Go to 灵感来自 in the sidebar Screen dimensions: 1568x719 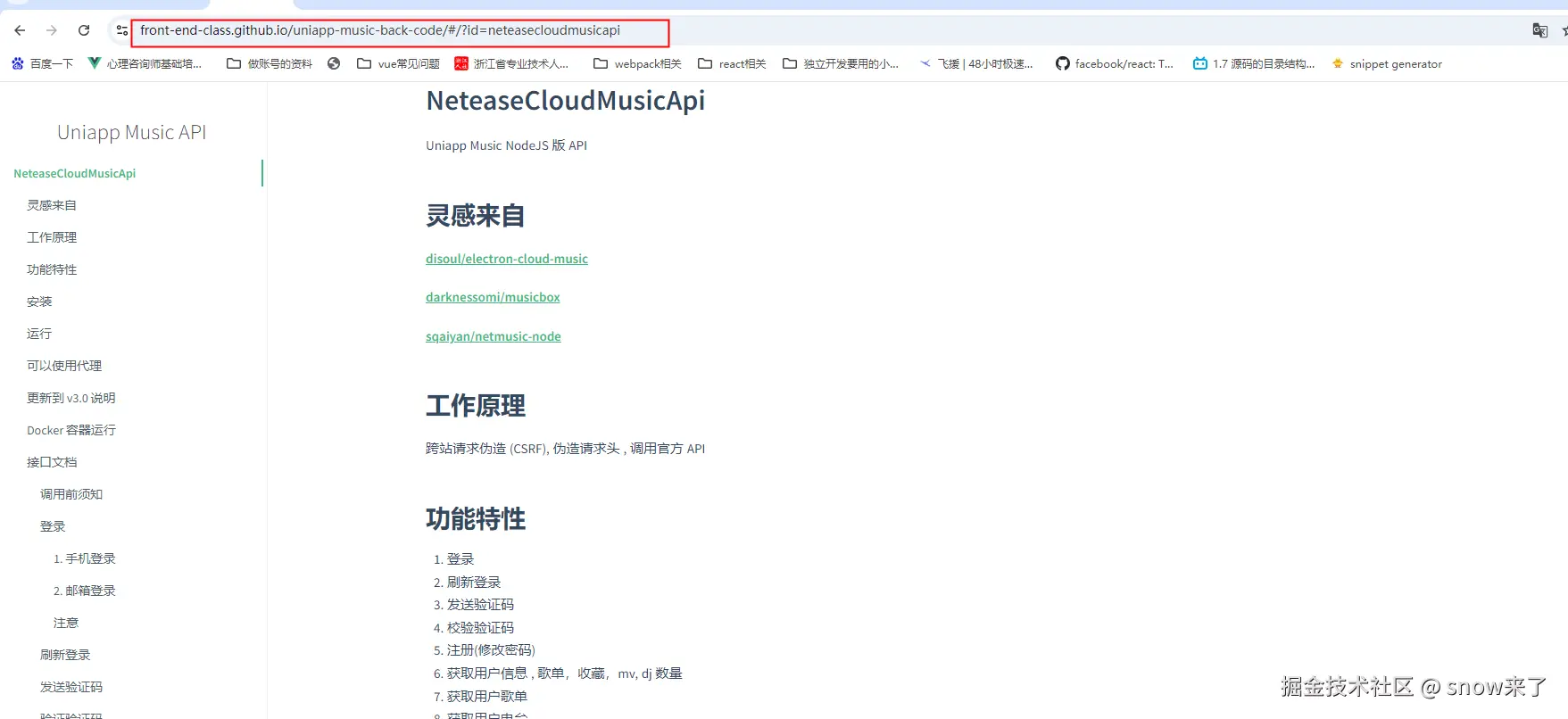tap(52, 205)
